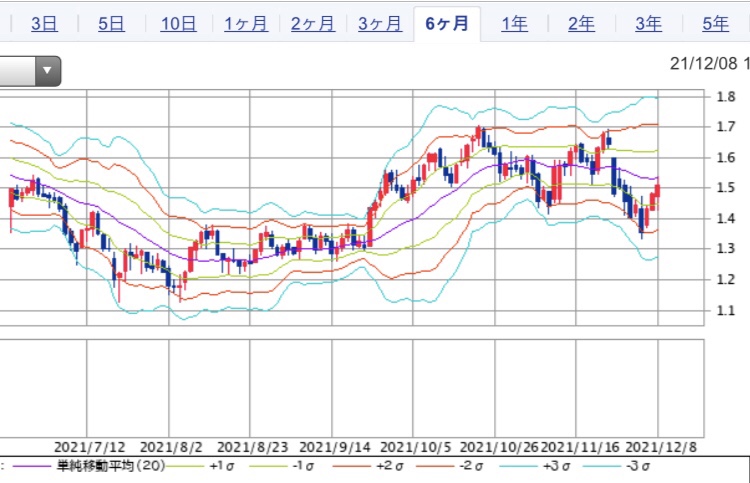Click the 2021/8/2 date axis label

171,448
